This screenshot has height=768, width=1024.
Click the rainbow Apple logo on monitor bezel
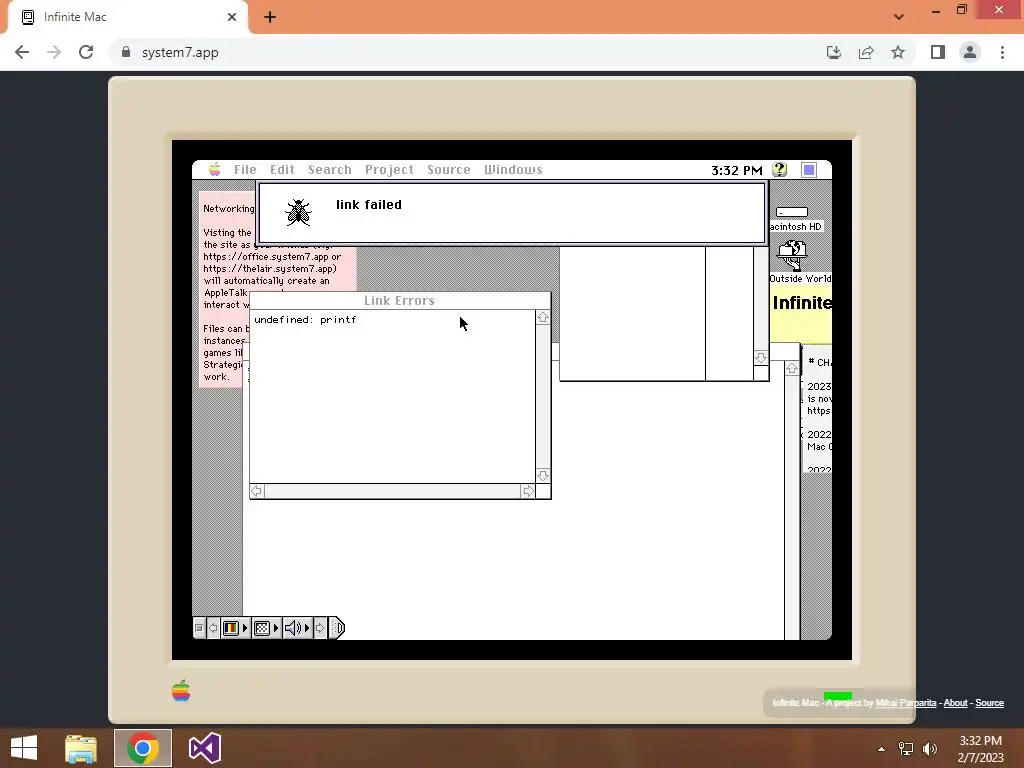tap(181, 690)
